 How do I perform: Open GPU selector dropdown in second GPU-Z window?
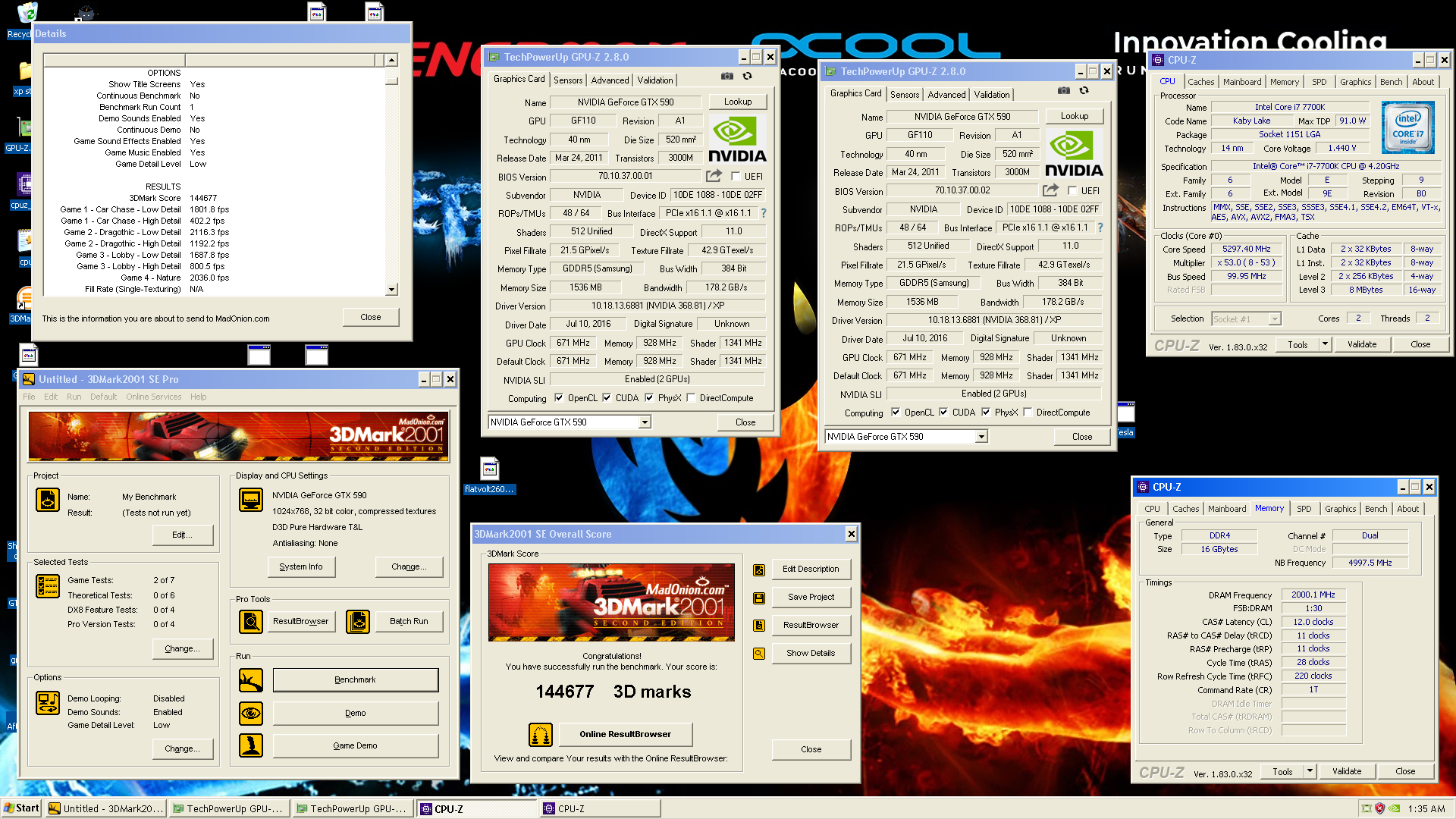[x=981, y=437]
